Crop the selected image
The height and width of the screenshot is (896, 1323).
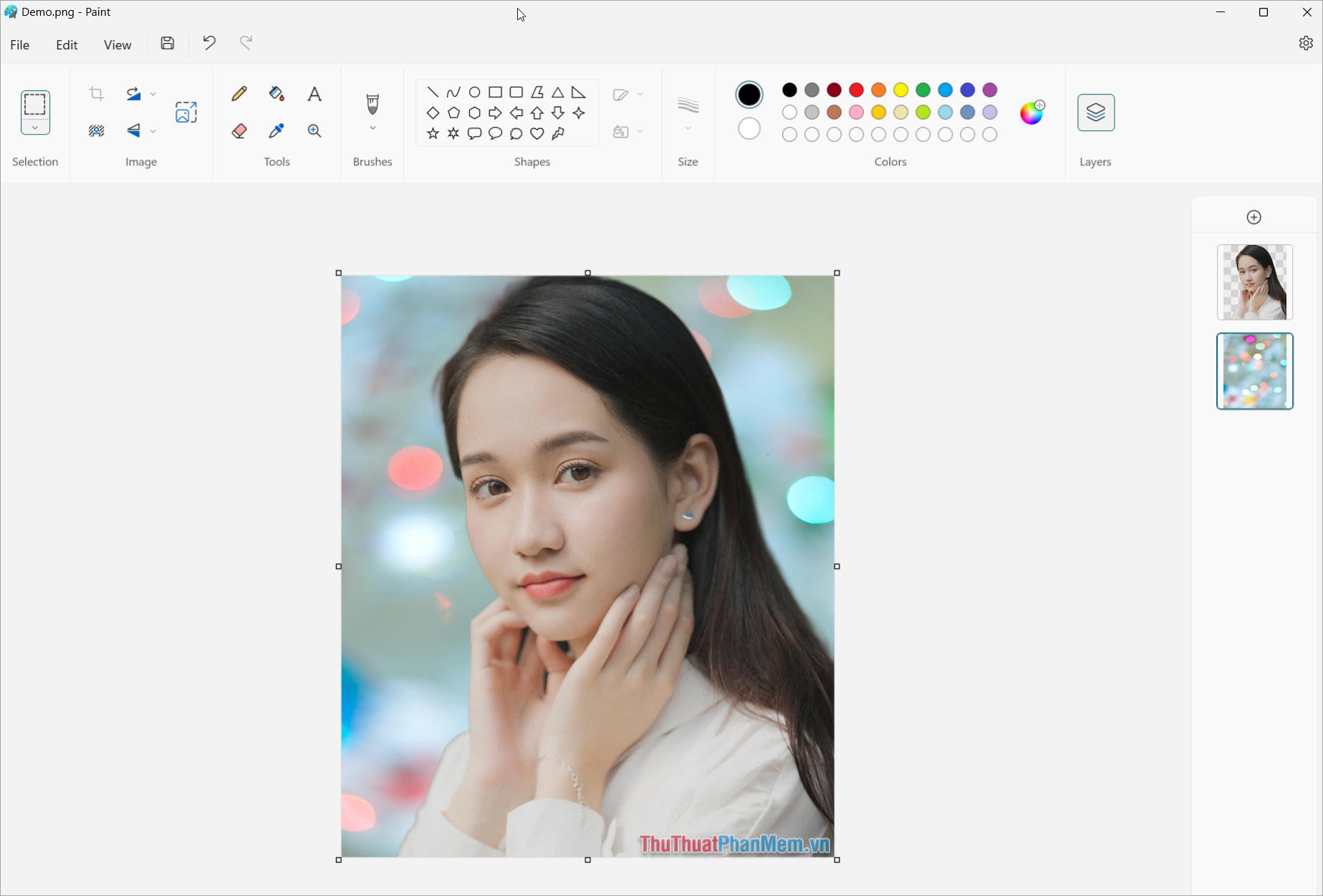click(97, 93)
